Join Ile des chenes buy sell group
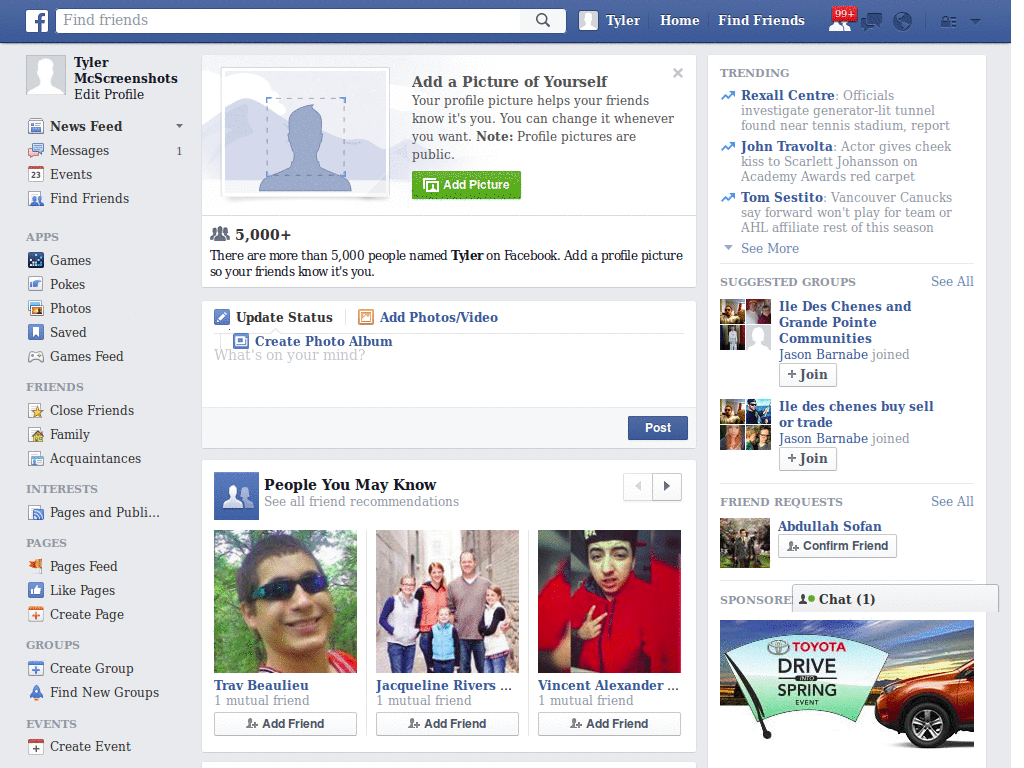 (807, 459)
